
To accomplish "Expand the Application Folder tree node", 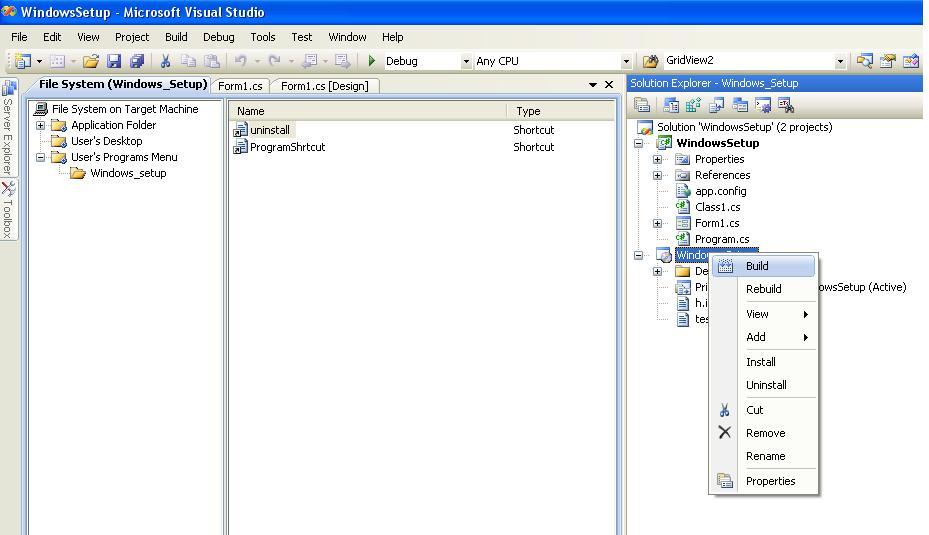I will pyautogui.click(x=40, y=125).
